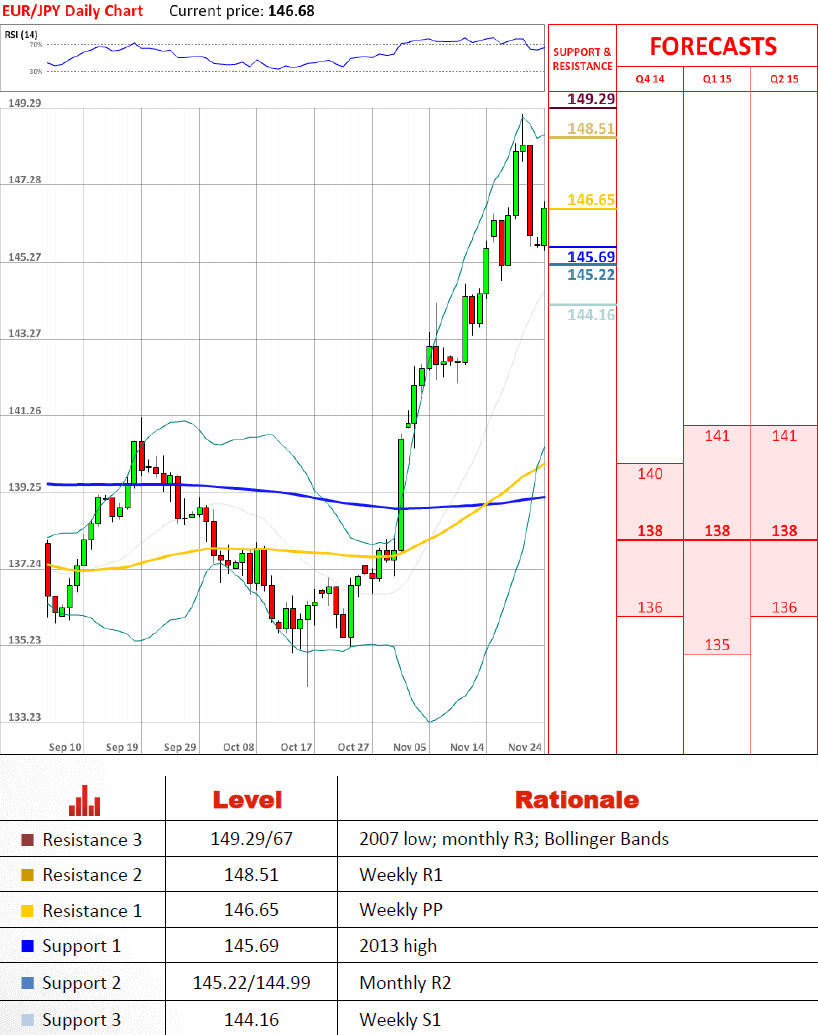This screenshot has width=818, height=1035.
Task: Click the 149.29 level in the resistance column
Action: pos(591,99)
